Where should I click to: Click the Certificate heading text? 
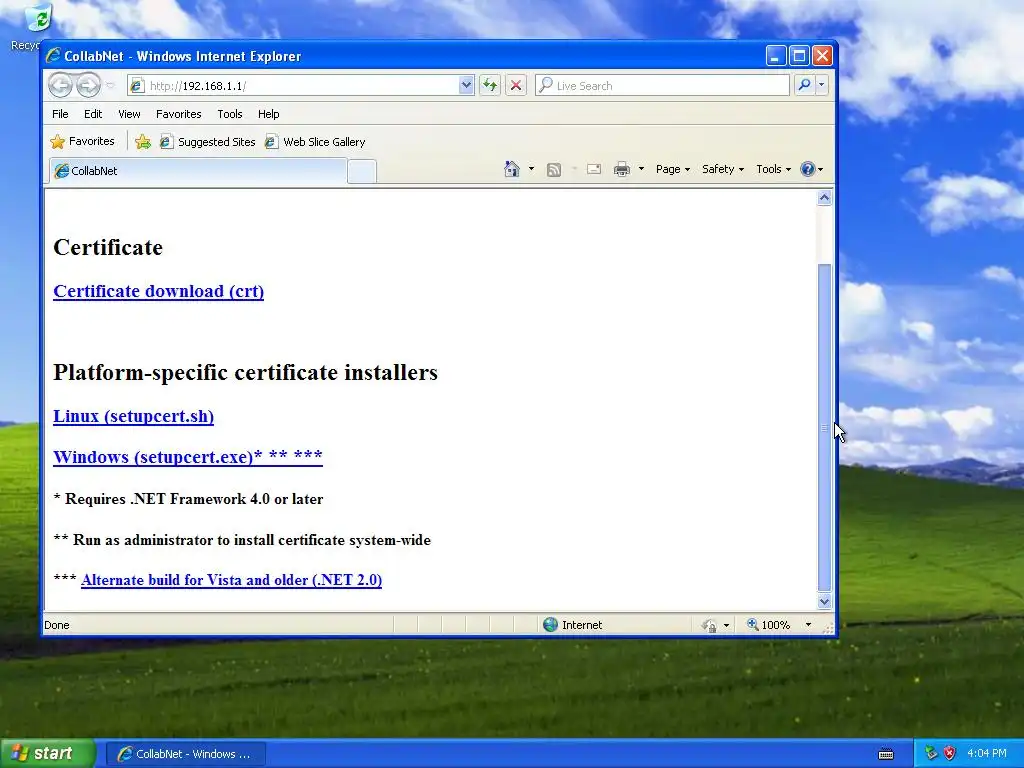coord(108,248)
